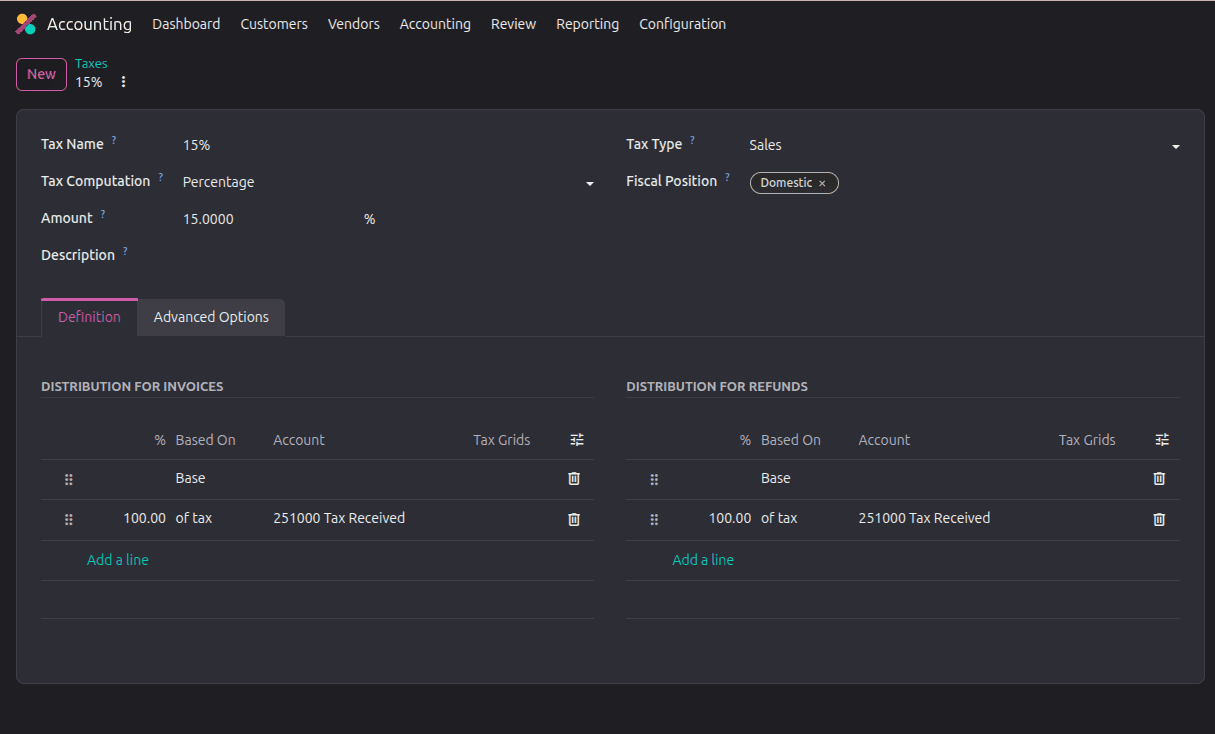Open the record actions kebab menu

(x=124, y=82)
